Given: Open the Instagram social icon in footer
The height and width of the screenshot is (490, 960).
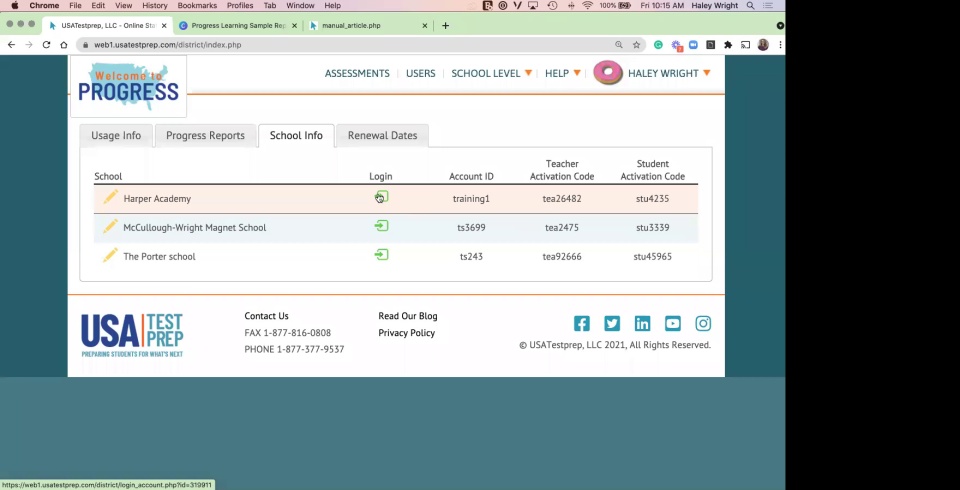Looking at the screenshot, I should tap(703, 323).
